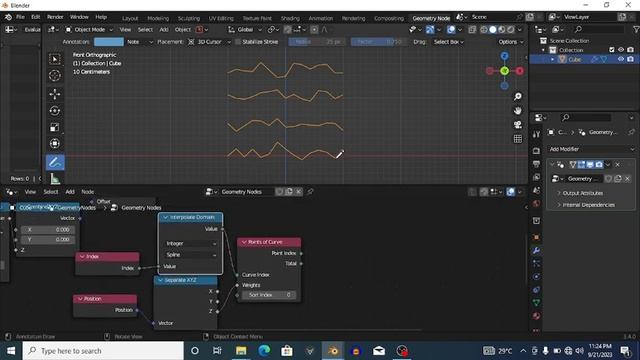The image size is (640, 360).
Task: Switch to the Shading workspace tab
Action: point(290,18)
